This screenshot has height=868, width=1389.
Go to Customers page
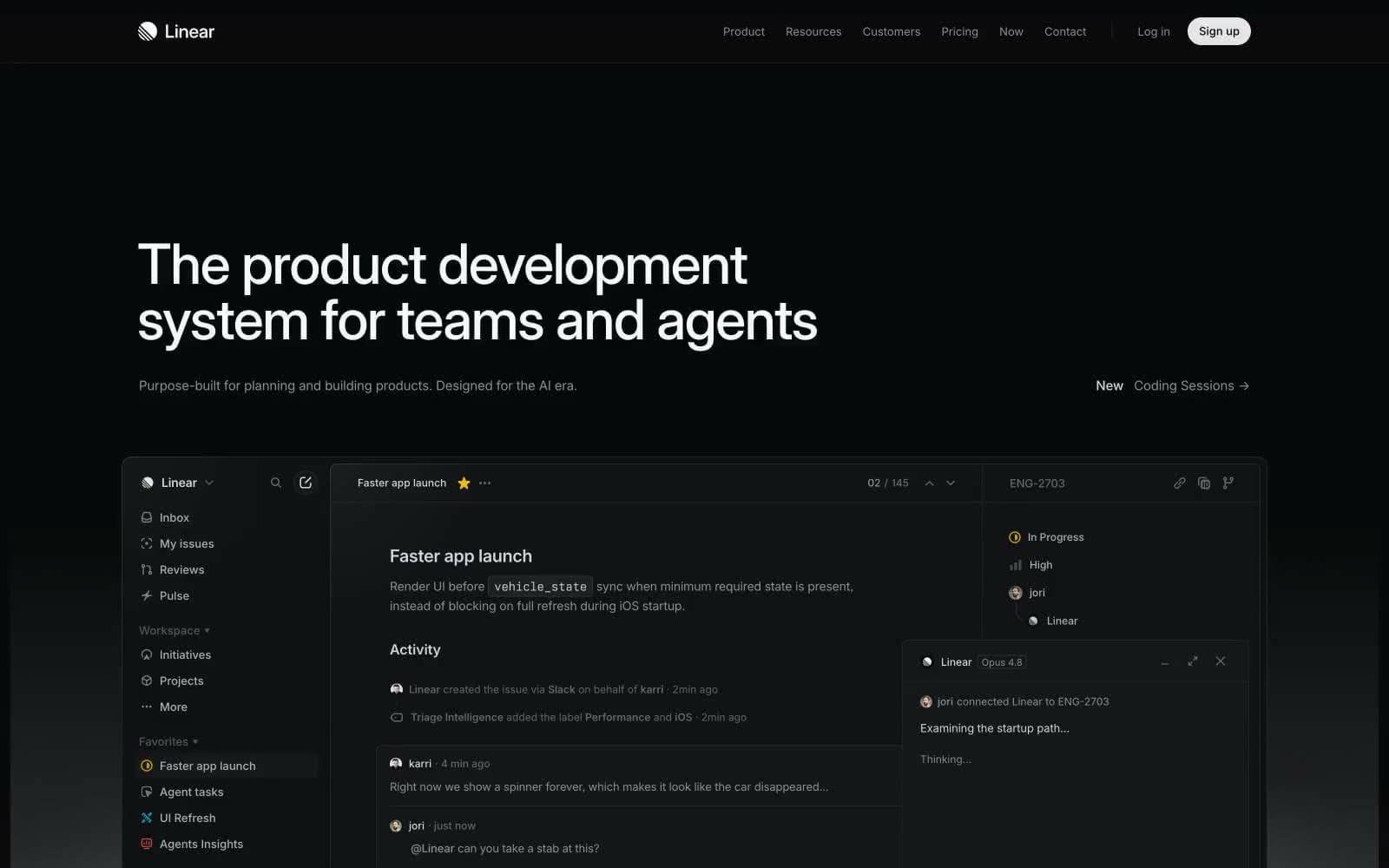[x=892, y=31]
